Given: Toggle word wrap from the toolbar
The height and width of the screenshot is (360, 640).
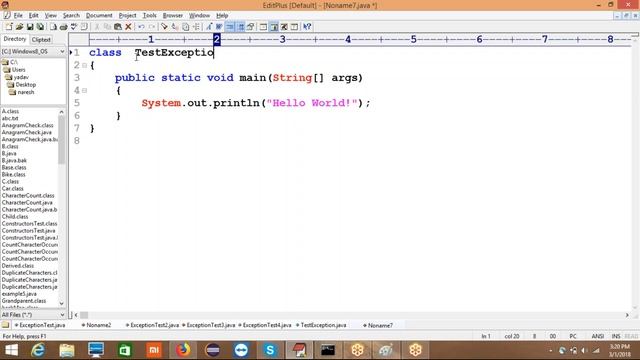Looking at the screenshot, I should (x=219, y=27).
